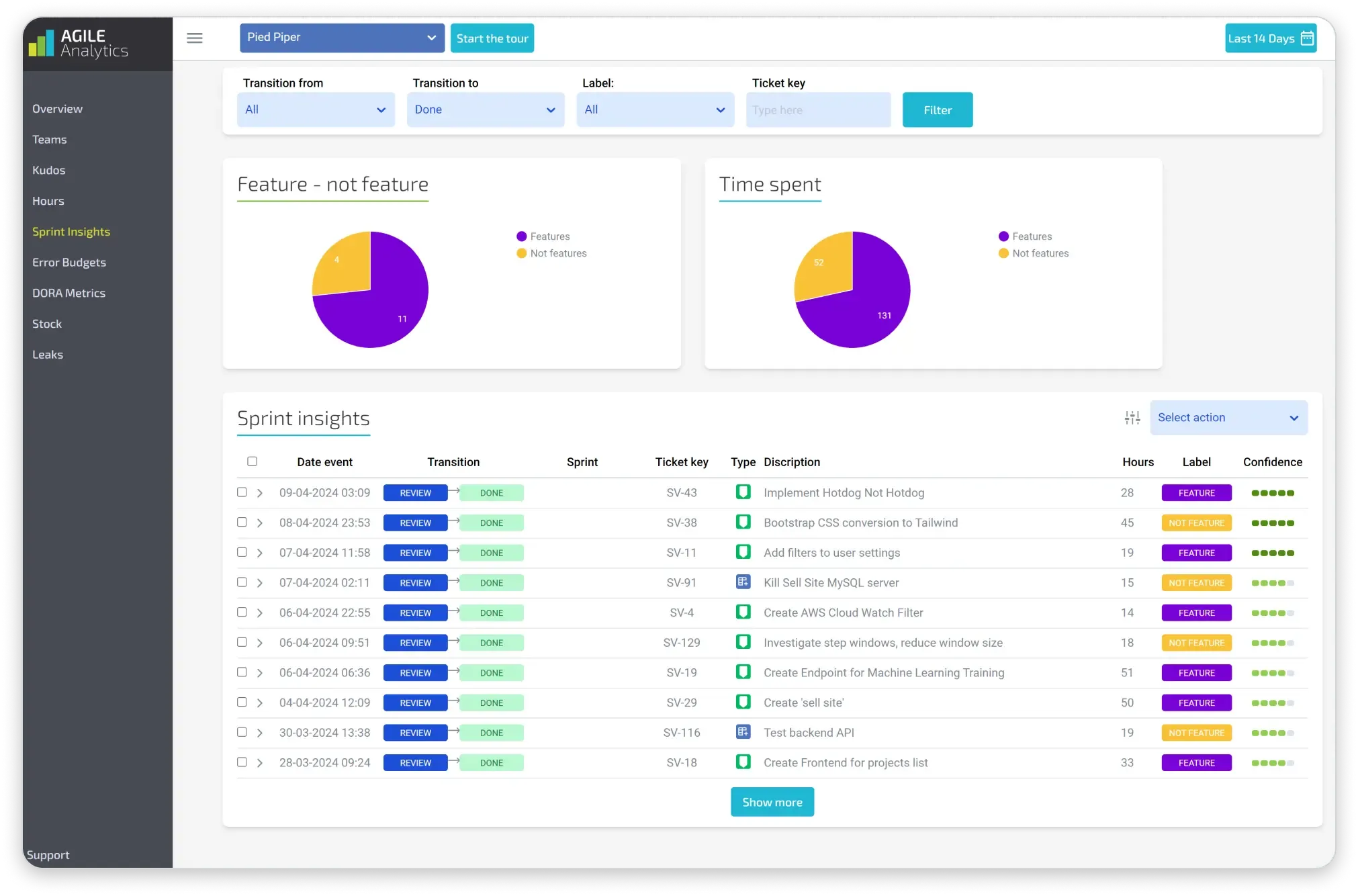This screenshot has height=896, width=1358.
Task: Open the Select action dropdown
Action: 1228,417
